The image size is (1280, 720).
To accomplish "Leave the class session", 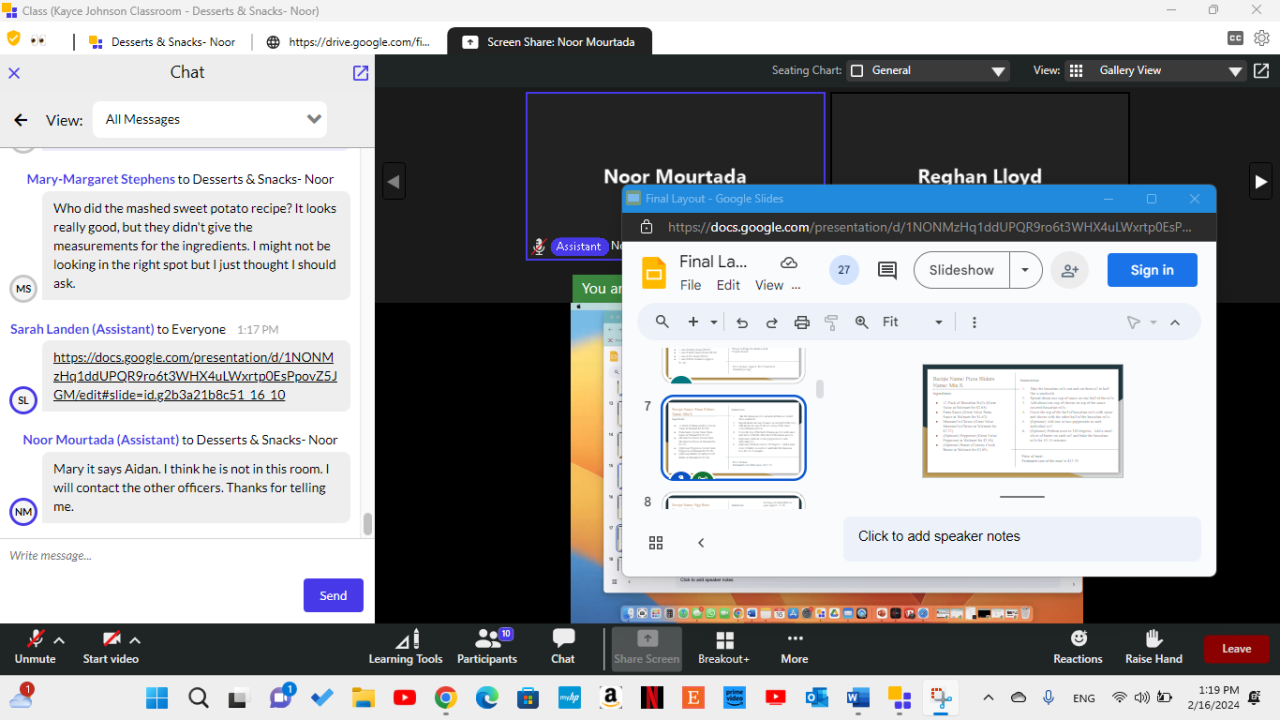I will [x=1236, y=648].
